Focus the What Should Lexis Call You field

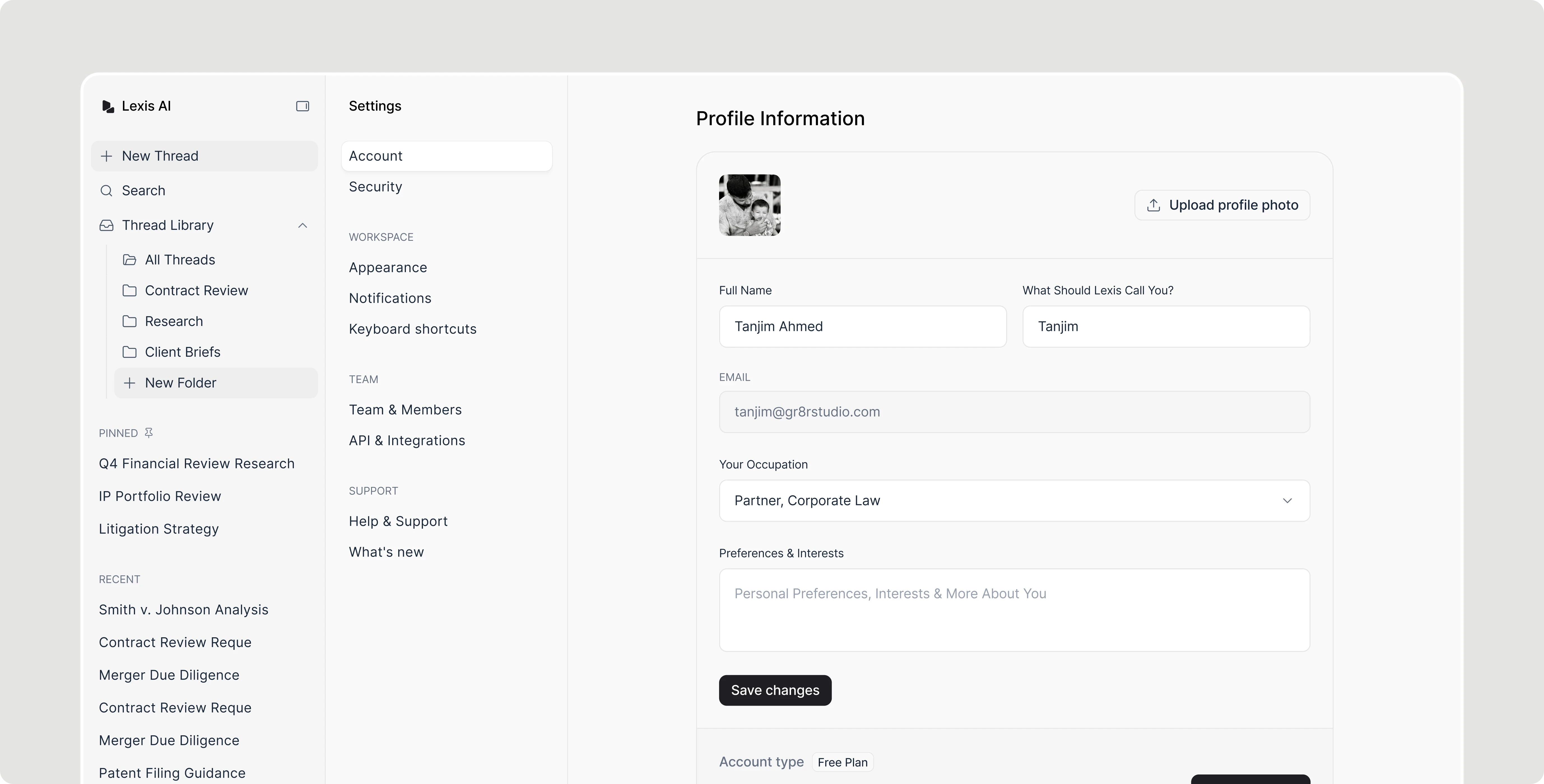click(1166, 327)
